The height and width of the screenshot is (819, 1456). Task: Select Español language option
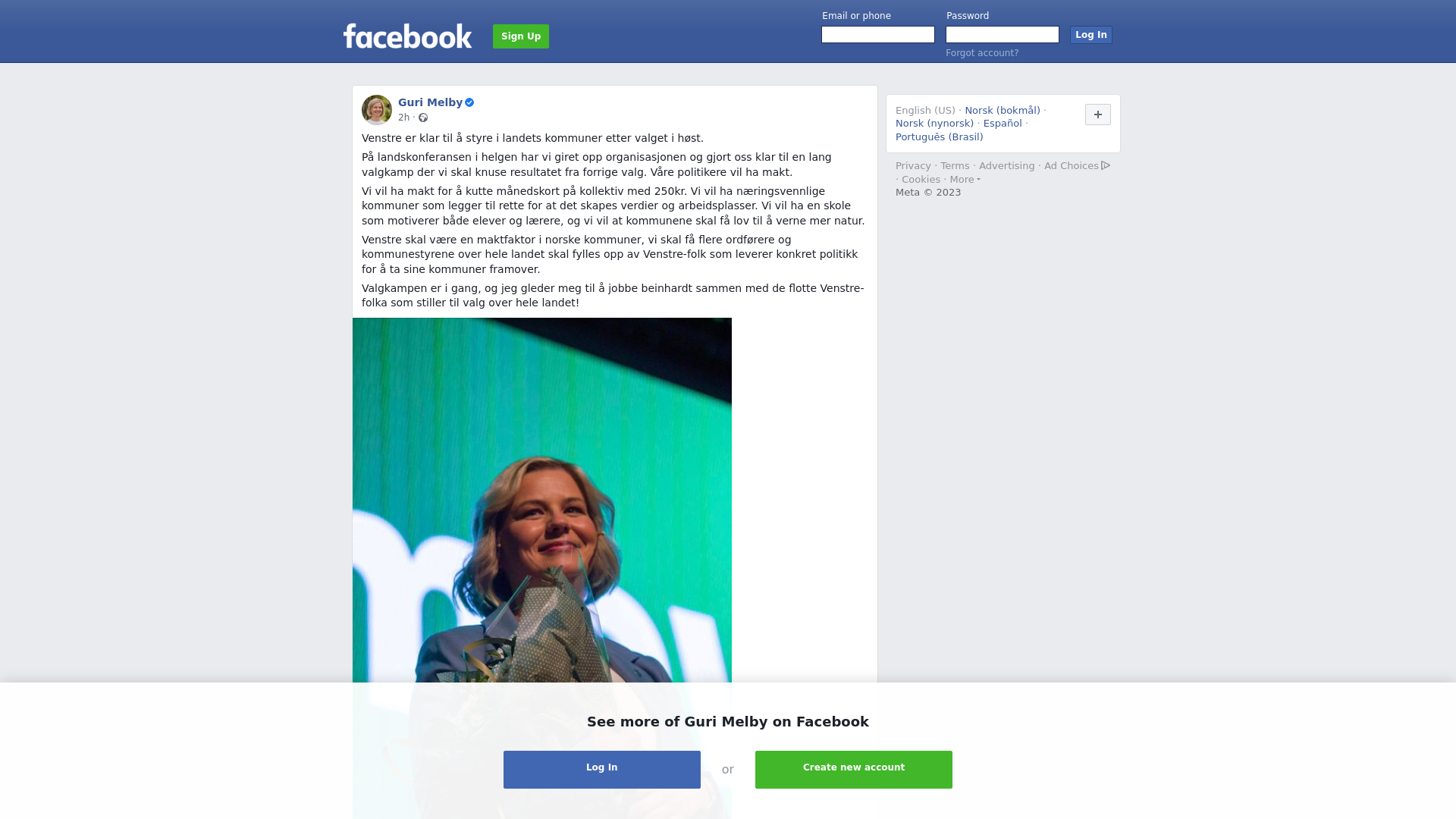coord(1003,124)
